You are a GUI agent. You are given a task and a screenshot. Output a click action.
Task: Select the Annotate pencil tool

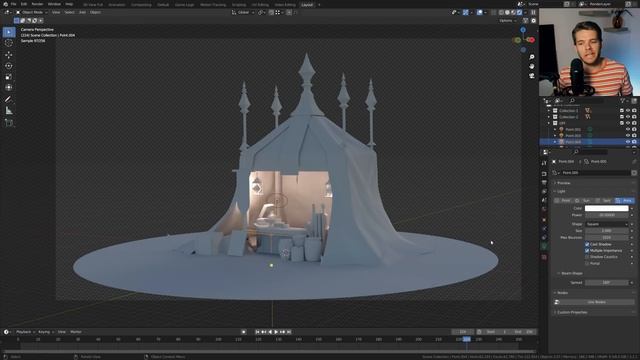9,99
